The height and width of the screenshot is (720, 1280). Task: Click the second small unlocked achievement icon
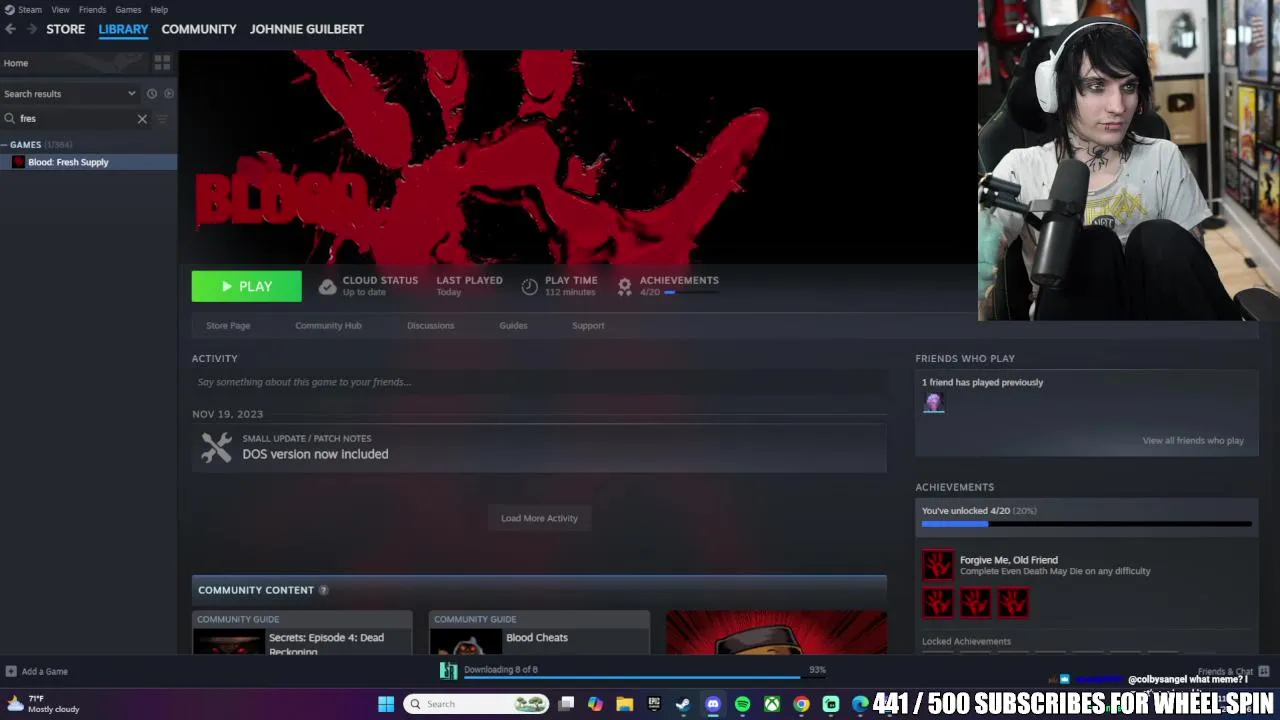click(975, 602)
